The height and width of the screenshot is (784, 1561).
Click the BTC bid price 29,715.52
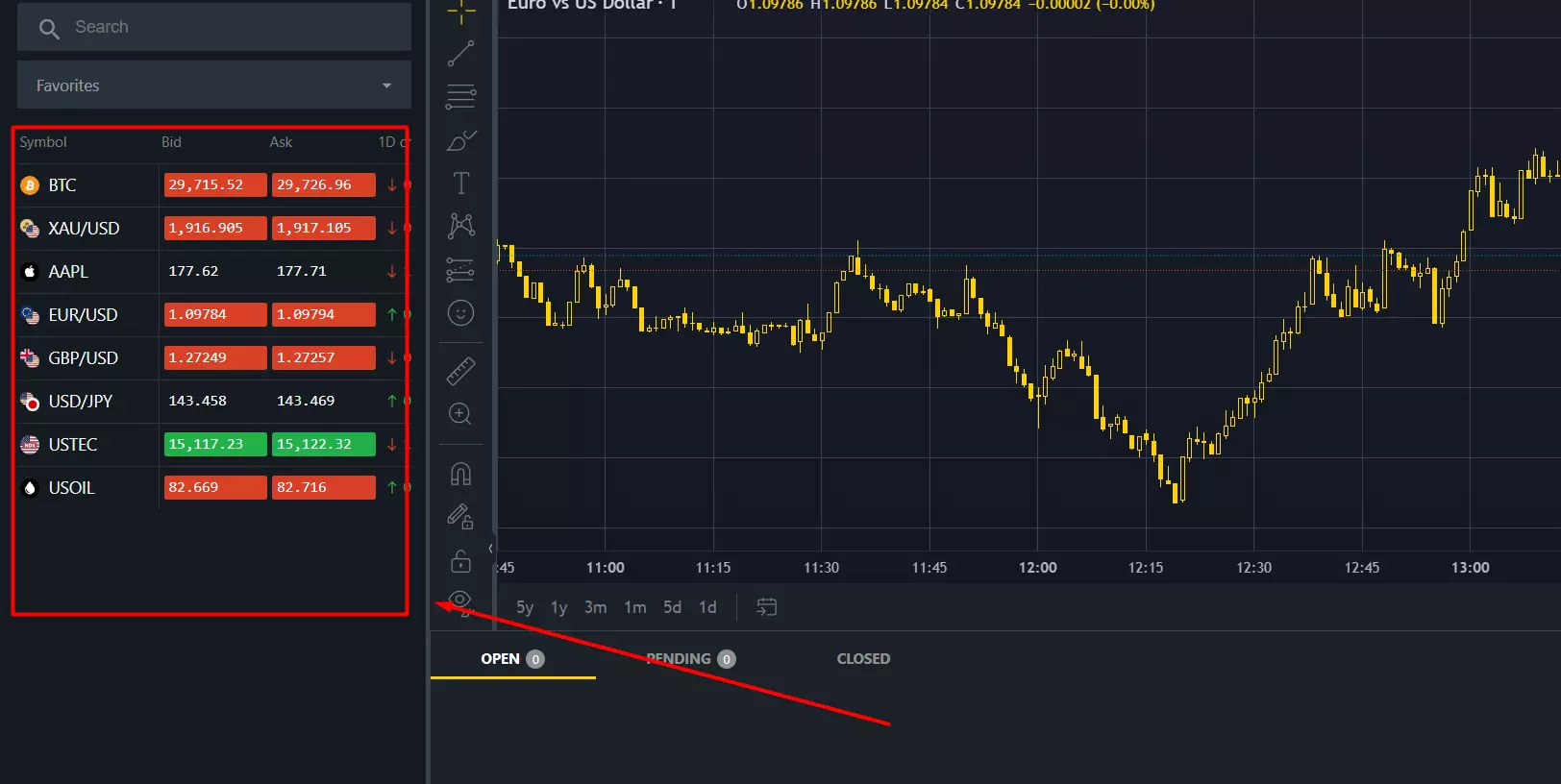pos(214,184)
